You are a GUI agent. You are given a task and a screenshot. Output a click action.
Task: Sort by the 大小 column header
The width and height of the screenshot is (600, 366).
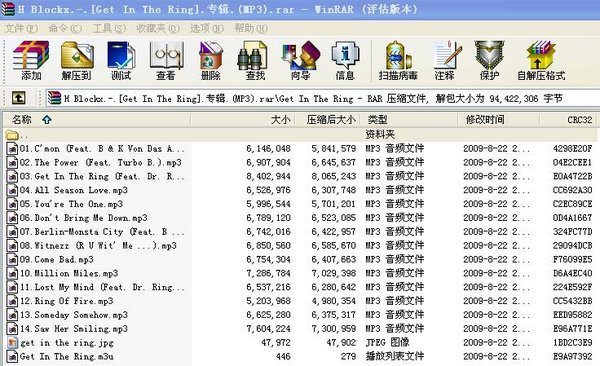[x=243, y=120]
